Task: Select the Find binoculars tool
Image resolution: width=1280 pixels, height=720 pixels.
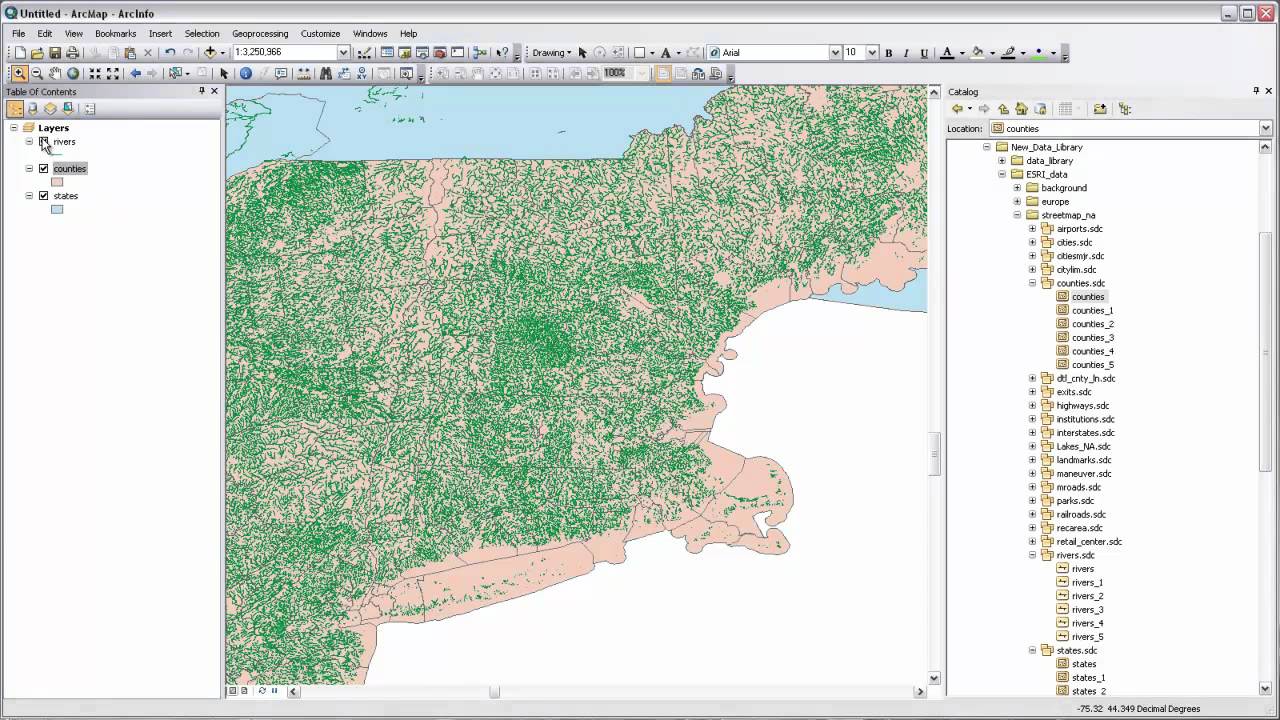Action: (326, 73)
